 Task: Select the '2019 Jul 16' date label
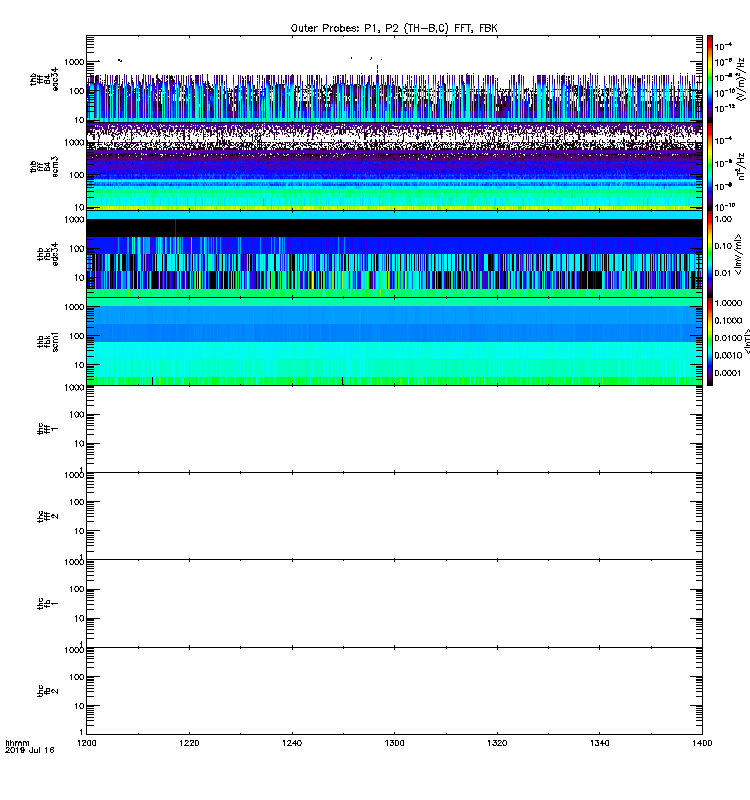pos(30,750)
